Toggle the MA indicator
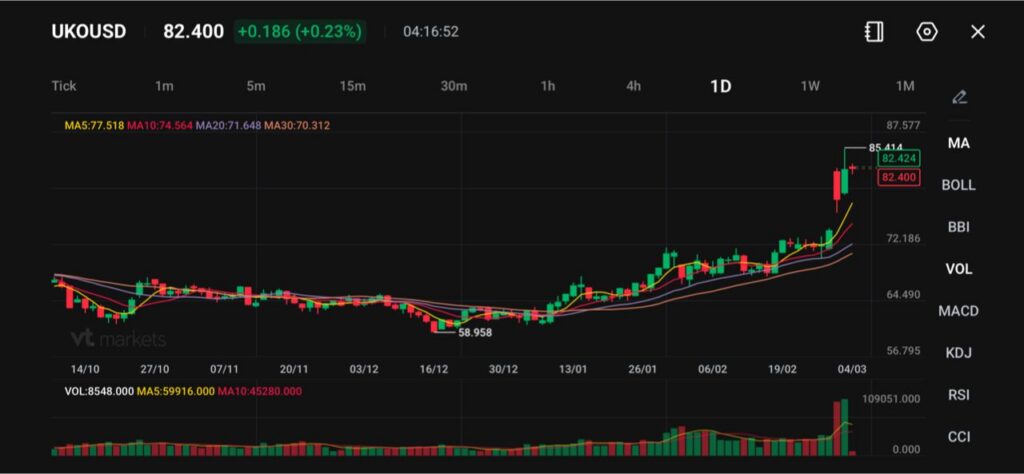Viewport: 1024px width, 474px height. pos(958,143)
